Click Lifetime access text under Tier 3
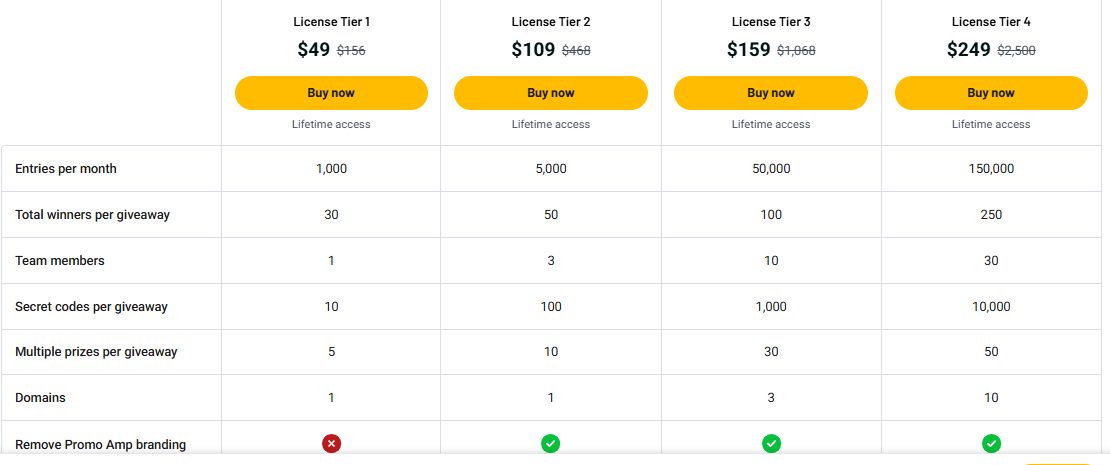The width and height of the screenshot is (1110, 465). pyautogui.click(x=771, y=124)
